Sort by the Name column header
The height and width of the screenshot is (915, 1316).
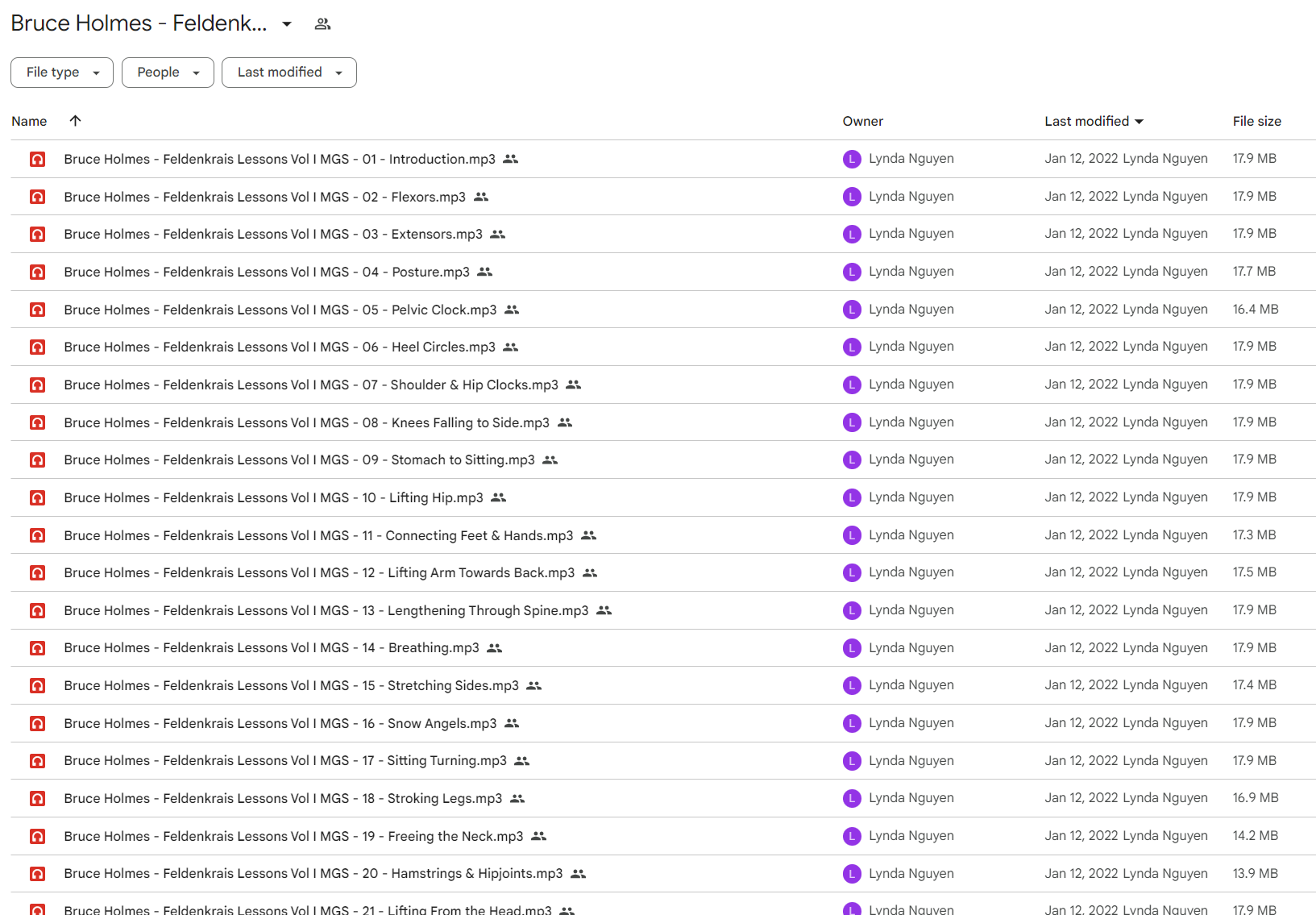(x=29, y=121)
